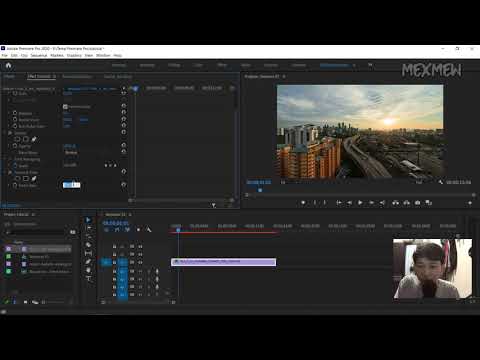Switch to the Editing workspace
480x360 pixels.
[174, 65]
